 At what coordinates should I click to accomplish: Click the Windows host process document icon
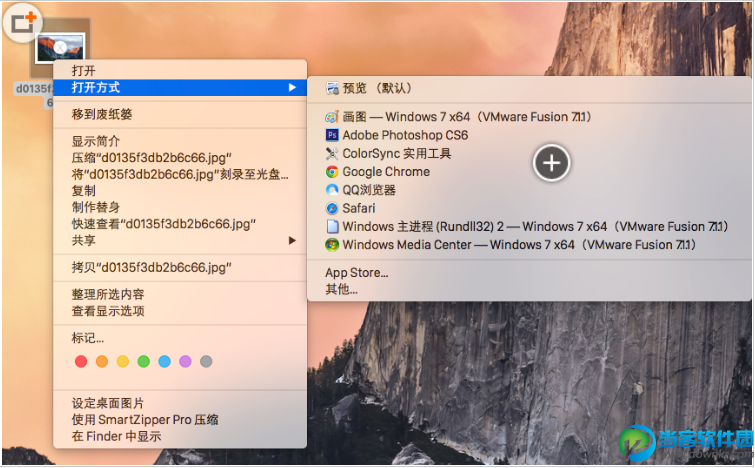coord(332,227)
